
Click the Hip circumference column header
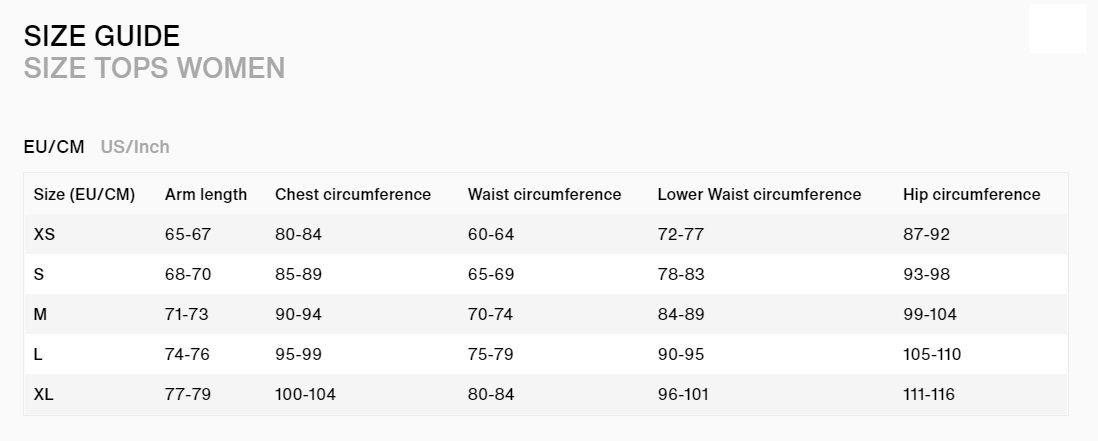(x=971, y=195)
